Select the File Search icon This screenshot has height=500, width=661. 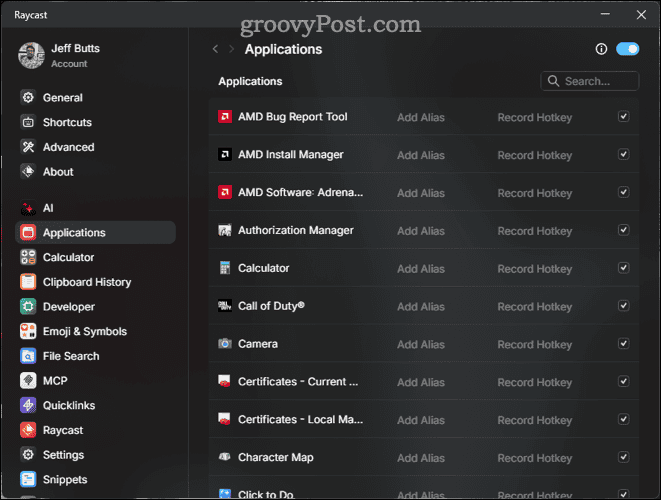28,356
